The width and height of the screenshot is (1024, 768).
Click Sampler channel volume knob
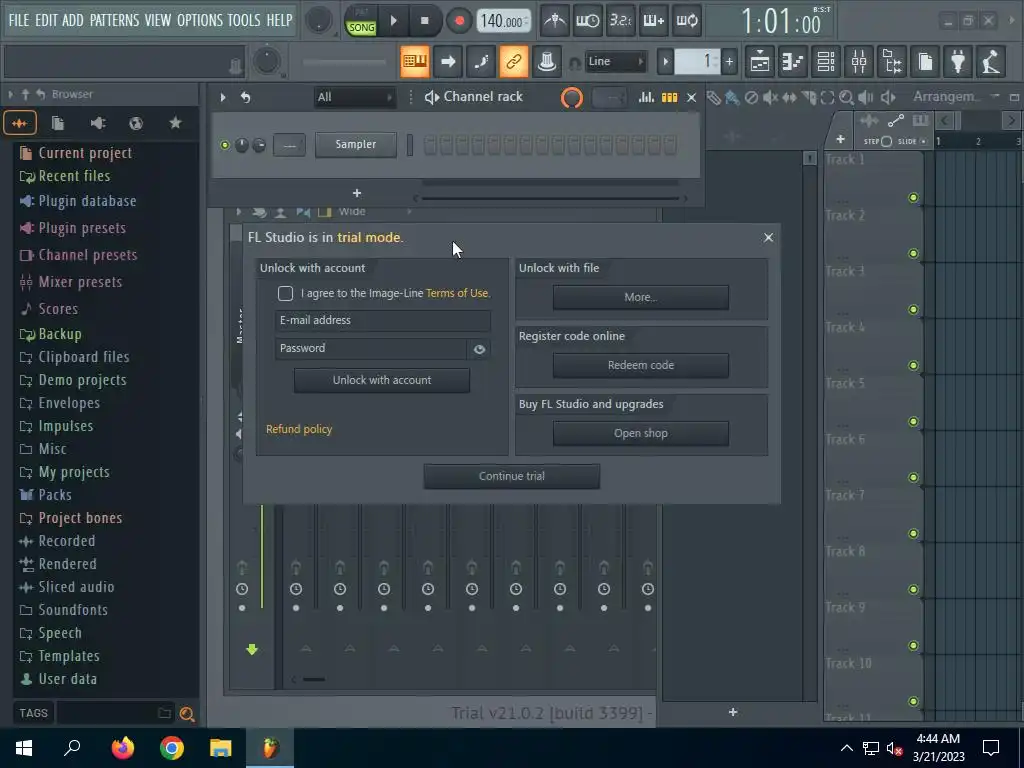coord(259,145)
